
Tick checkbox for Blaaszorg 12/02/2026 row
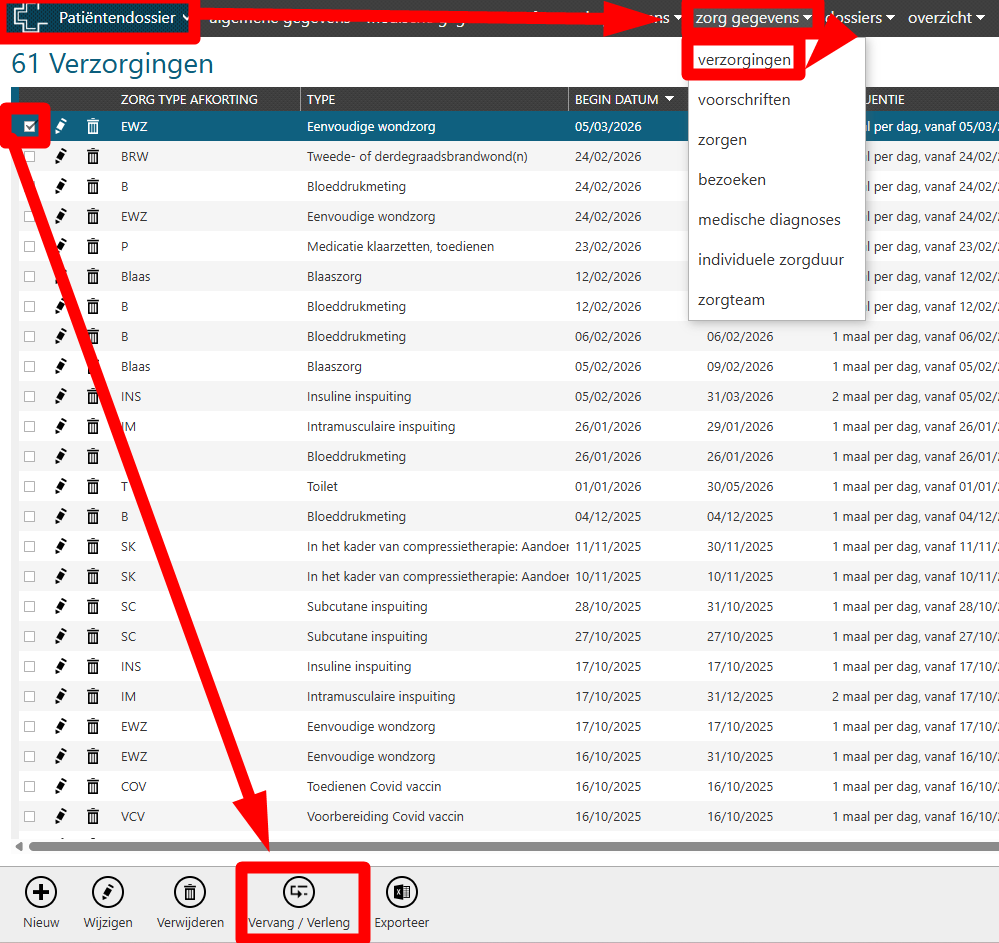[29, 276]
